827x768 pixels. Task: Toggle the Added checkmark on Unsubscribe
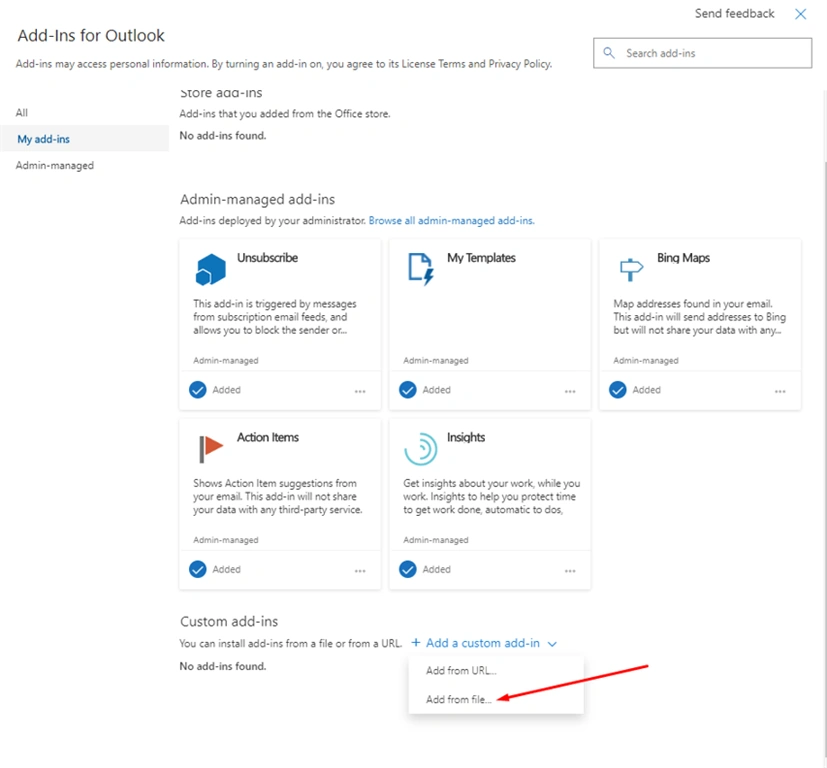click(198, 390)
